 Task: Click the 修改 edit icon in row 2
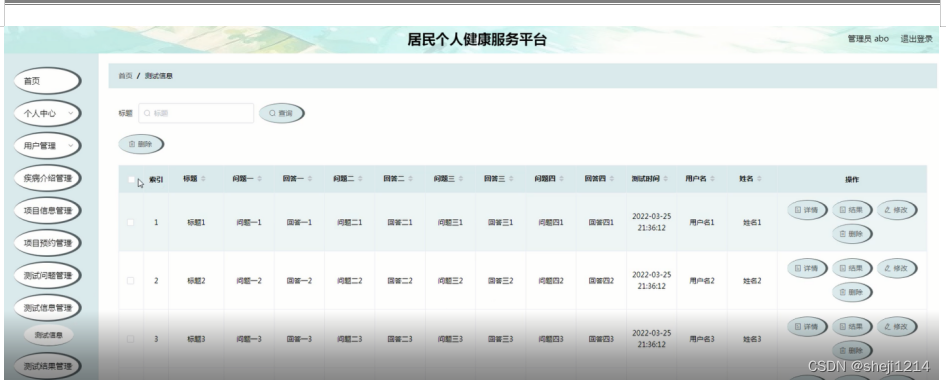[887, 268]
